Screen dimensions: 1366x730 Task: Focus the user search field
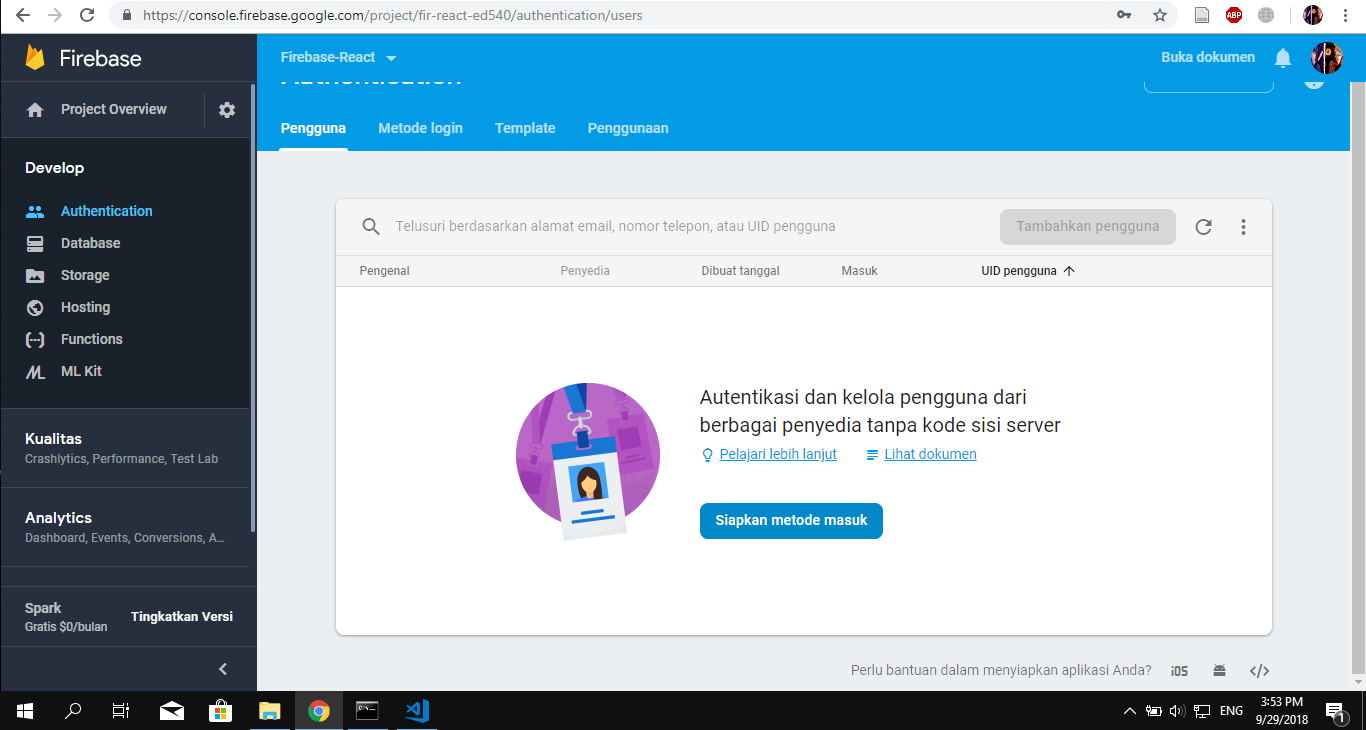[x=615, y=227]
